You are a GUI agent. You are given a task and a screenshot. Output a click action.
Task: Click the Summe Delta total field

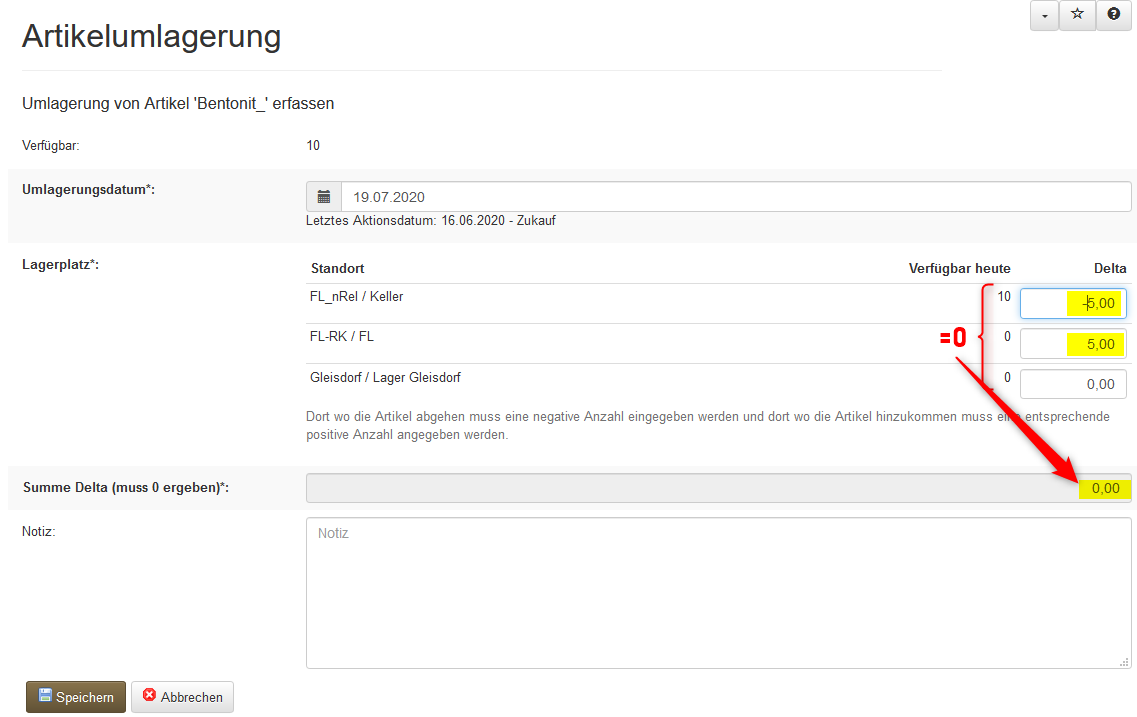(718, 488)
